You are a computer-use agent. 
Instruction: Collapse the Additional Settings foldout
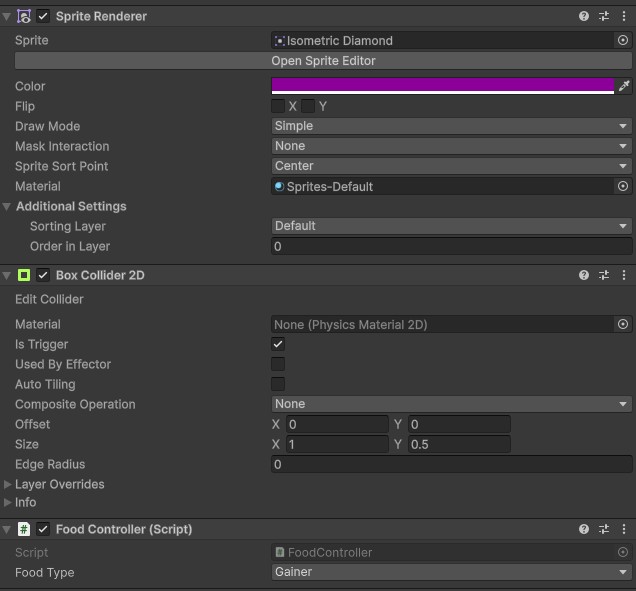[8, 206]
